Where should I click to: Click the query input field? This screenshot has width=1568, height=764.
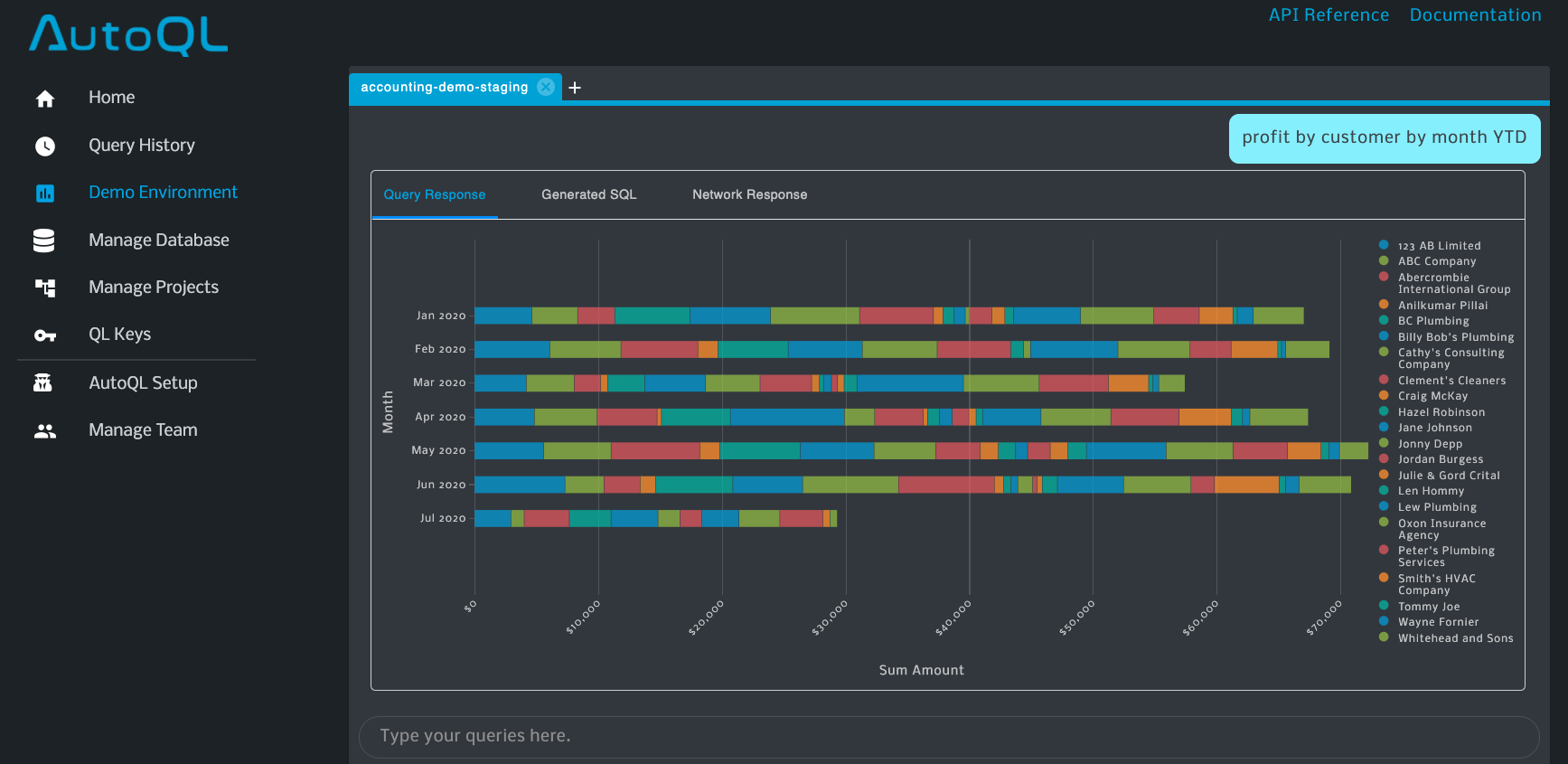coord(949,737)
